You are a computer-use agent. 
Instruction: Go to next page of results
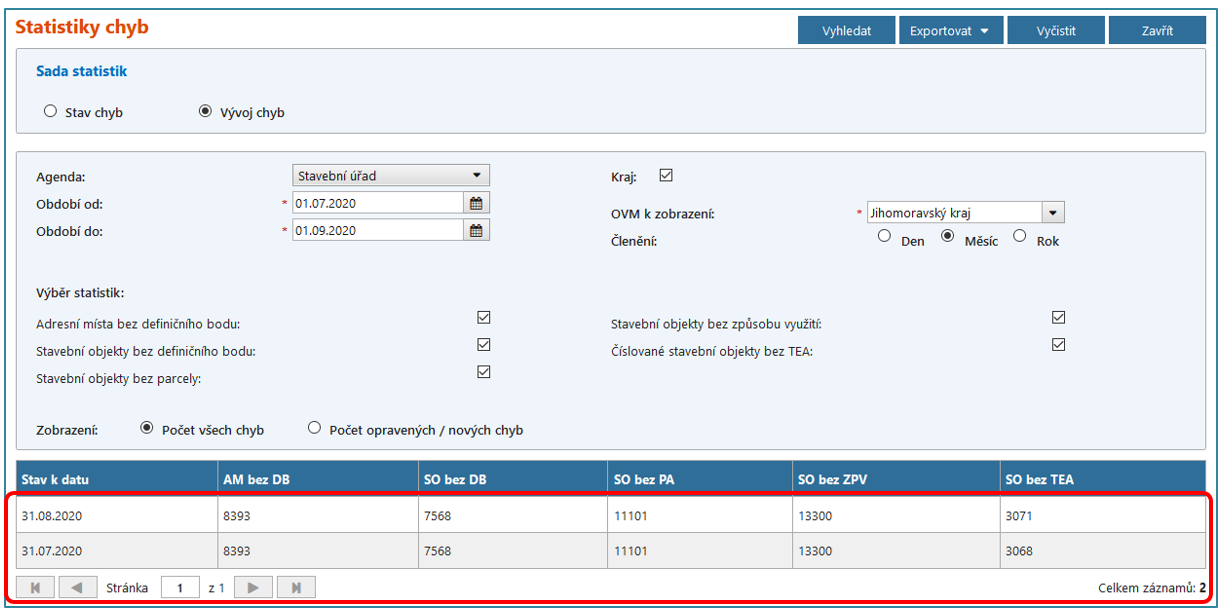coord(253,588)
